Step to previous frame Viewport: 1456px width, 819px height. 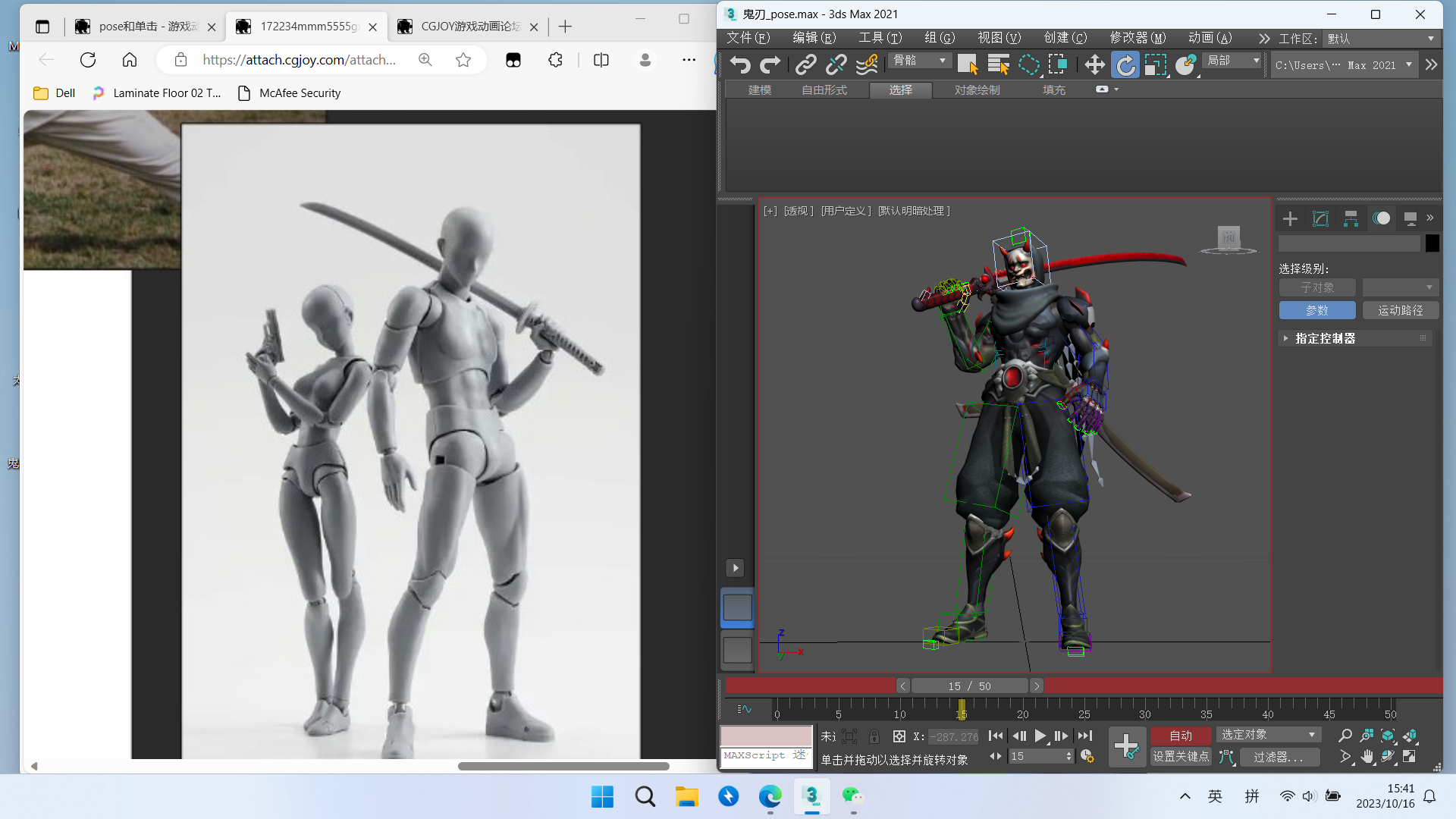[x=1019, y=736]
